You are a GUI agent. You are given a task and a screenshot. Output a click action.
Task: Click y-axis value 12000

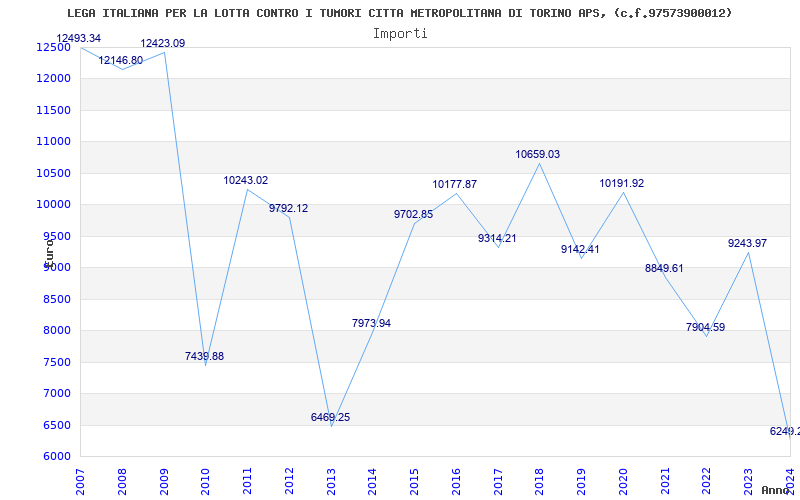pos(53,79)
